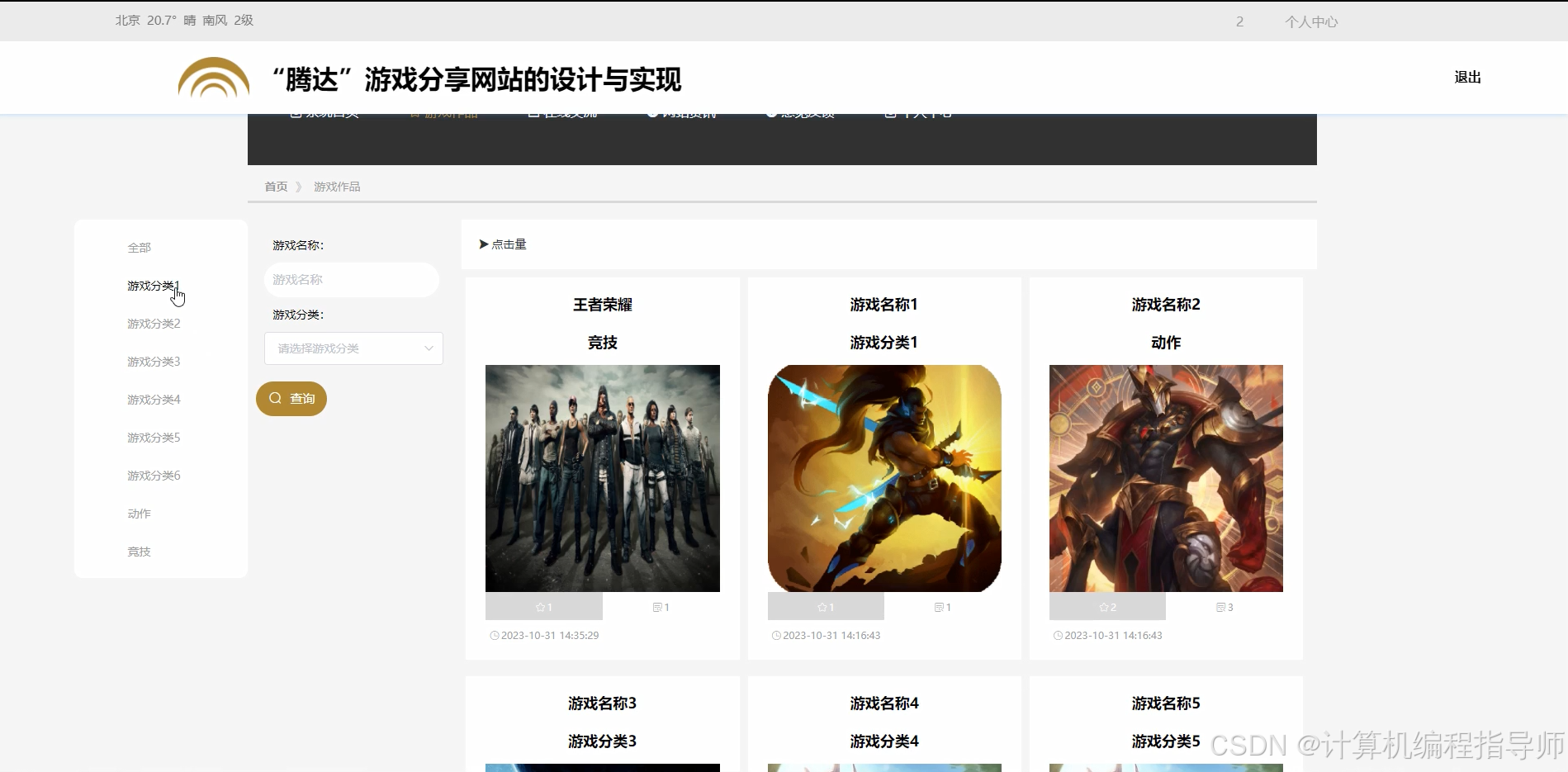Screen dimensions: 1568x772
Task: Click the comment count on 游戏名称1 card
Action: pyautogui.click(x=942, y=607)
